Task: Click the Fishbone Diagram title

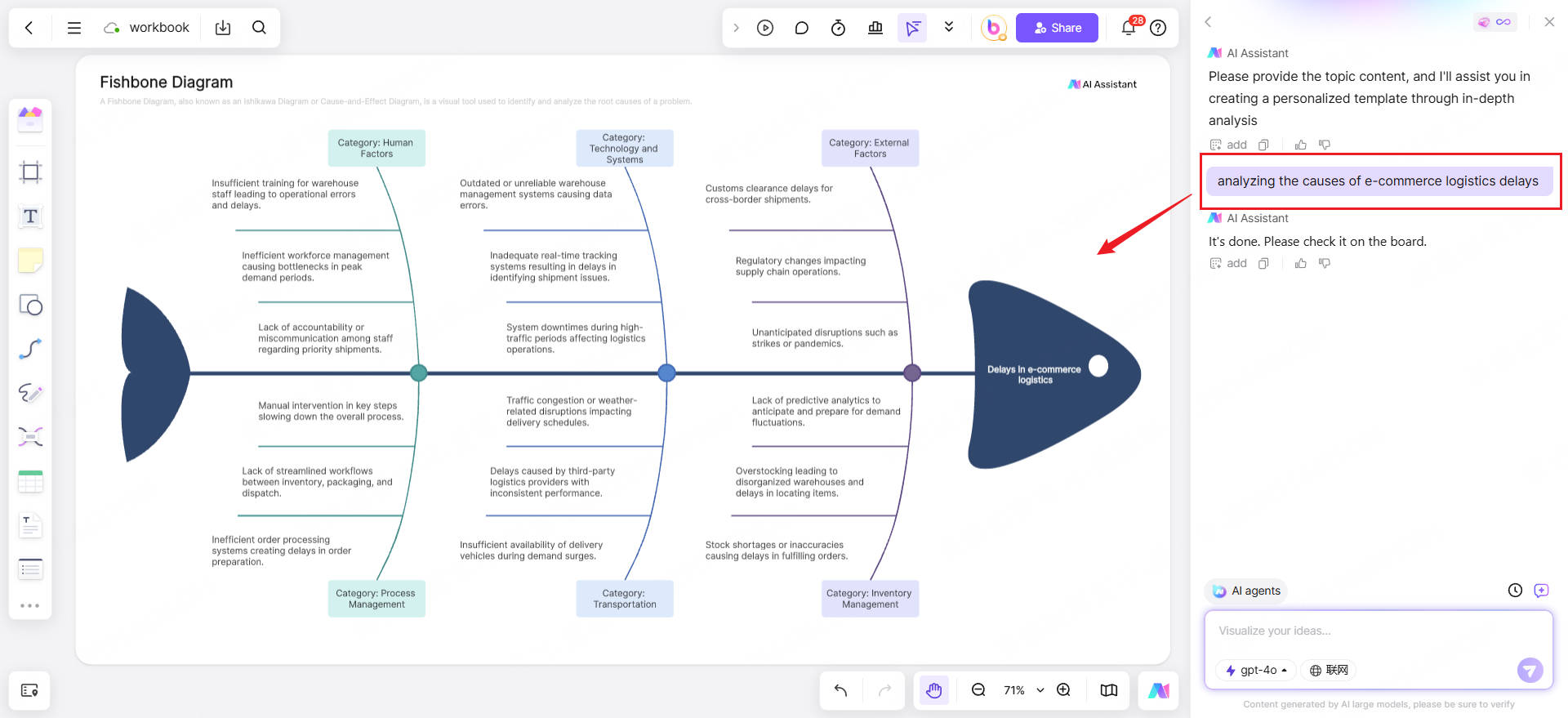Action: coord(167,82)
